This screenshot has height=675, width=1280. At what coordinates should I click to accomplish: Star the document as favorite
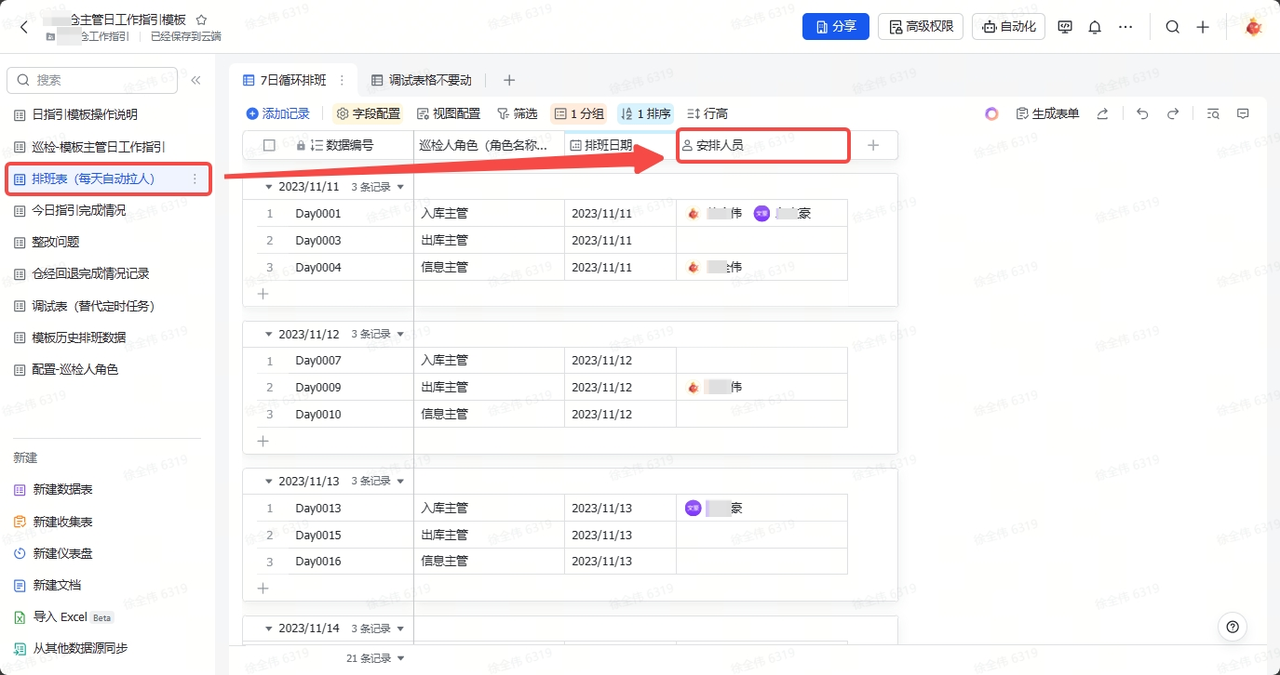coord(201,19)
